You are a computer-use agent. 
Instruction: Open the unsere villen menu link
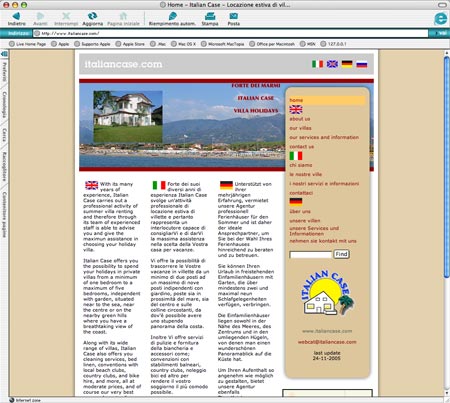(x=305, y=221)
